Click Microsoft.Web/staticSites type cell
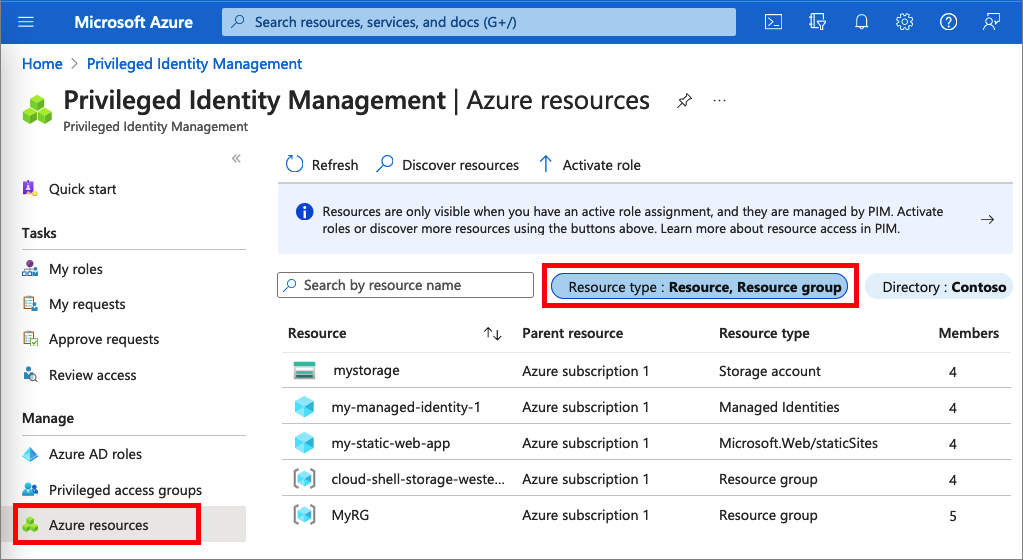The image size is (1023, 560). click(x=799, y=443)
